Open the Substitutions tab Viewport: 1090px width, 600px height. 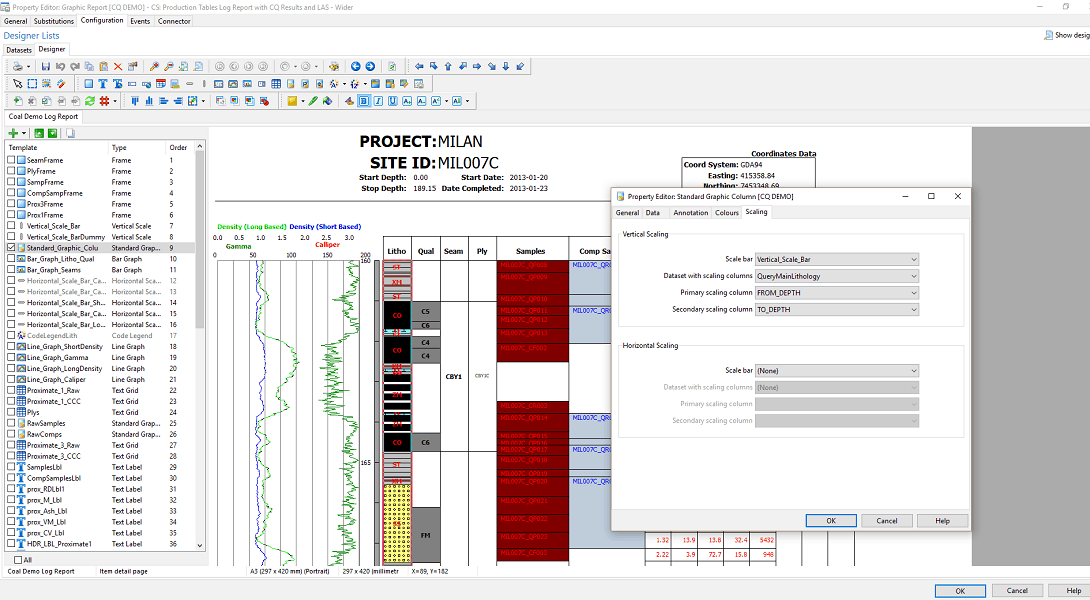pyautogui.click(x=53, y=21)
